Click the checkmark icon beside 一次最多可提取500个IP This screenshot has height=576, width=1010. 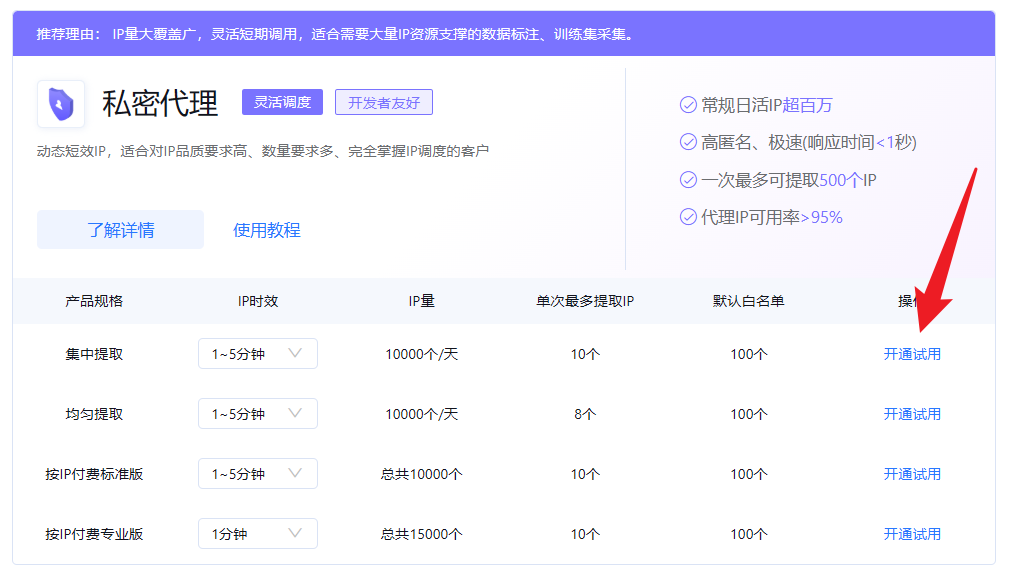point(688,179)
